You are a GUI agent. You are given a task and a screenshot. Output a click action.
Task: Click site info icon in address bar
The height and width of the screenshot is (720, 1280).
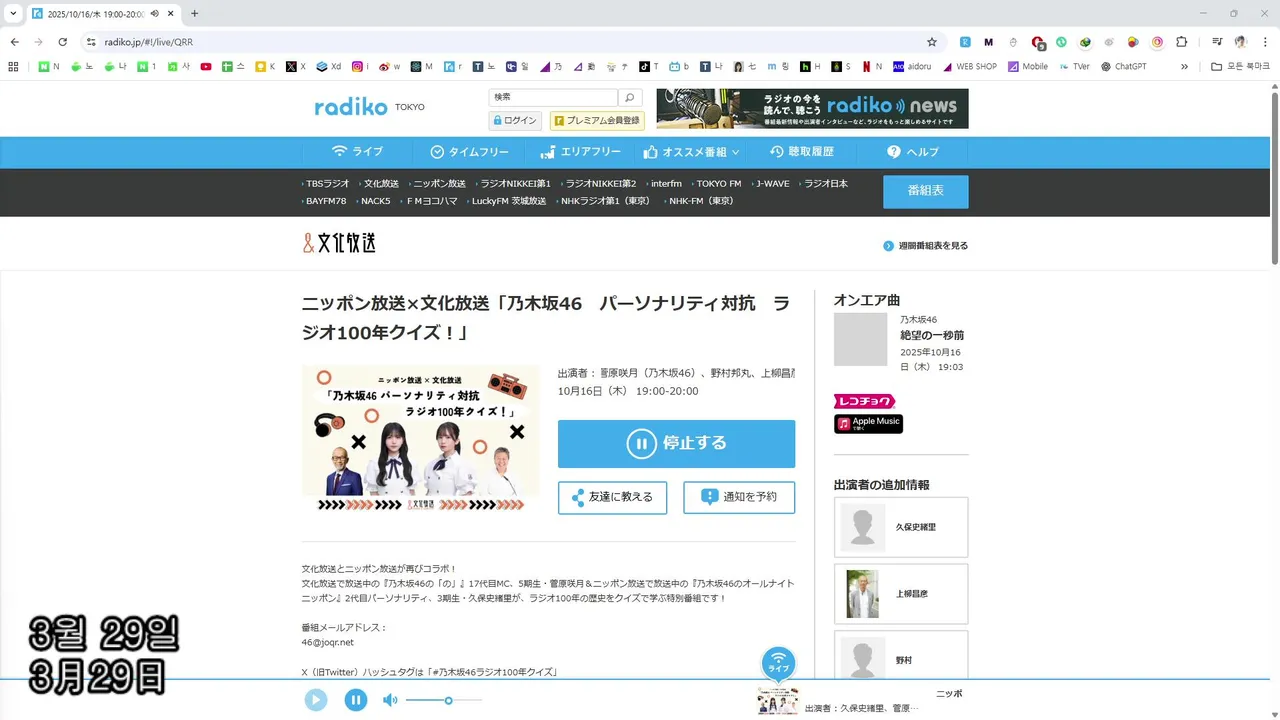coord(91,42)
